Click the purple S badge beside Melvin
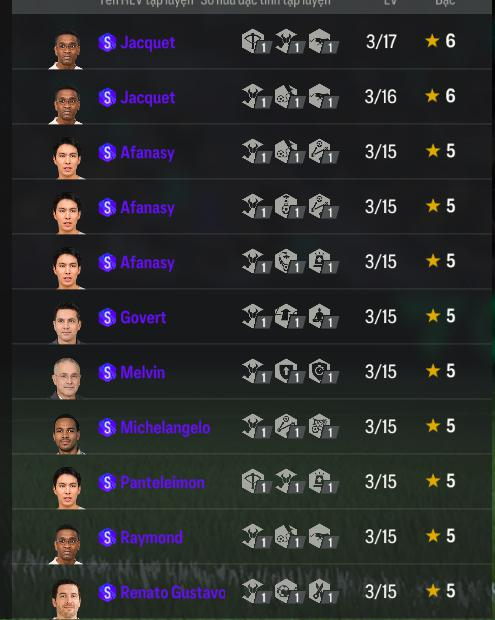 (107, 372)
